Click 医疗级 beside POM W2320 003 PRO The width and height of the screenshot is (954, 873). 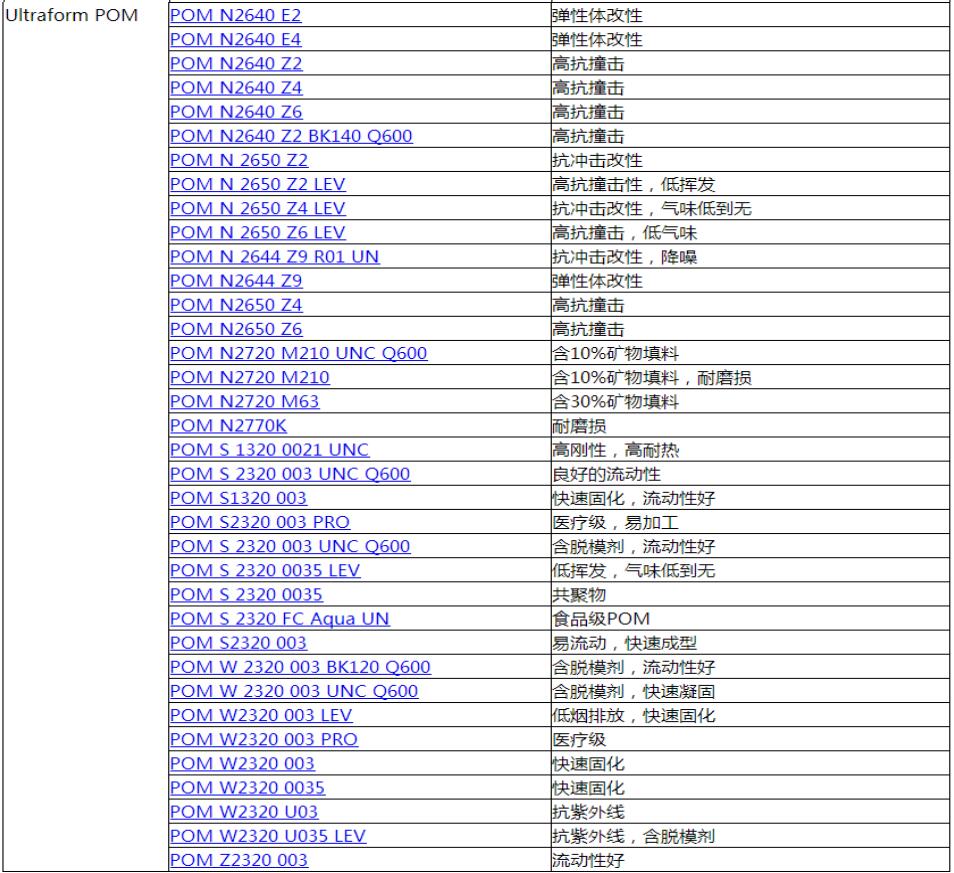click(x=579, y=740)
